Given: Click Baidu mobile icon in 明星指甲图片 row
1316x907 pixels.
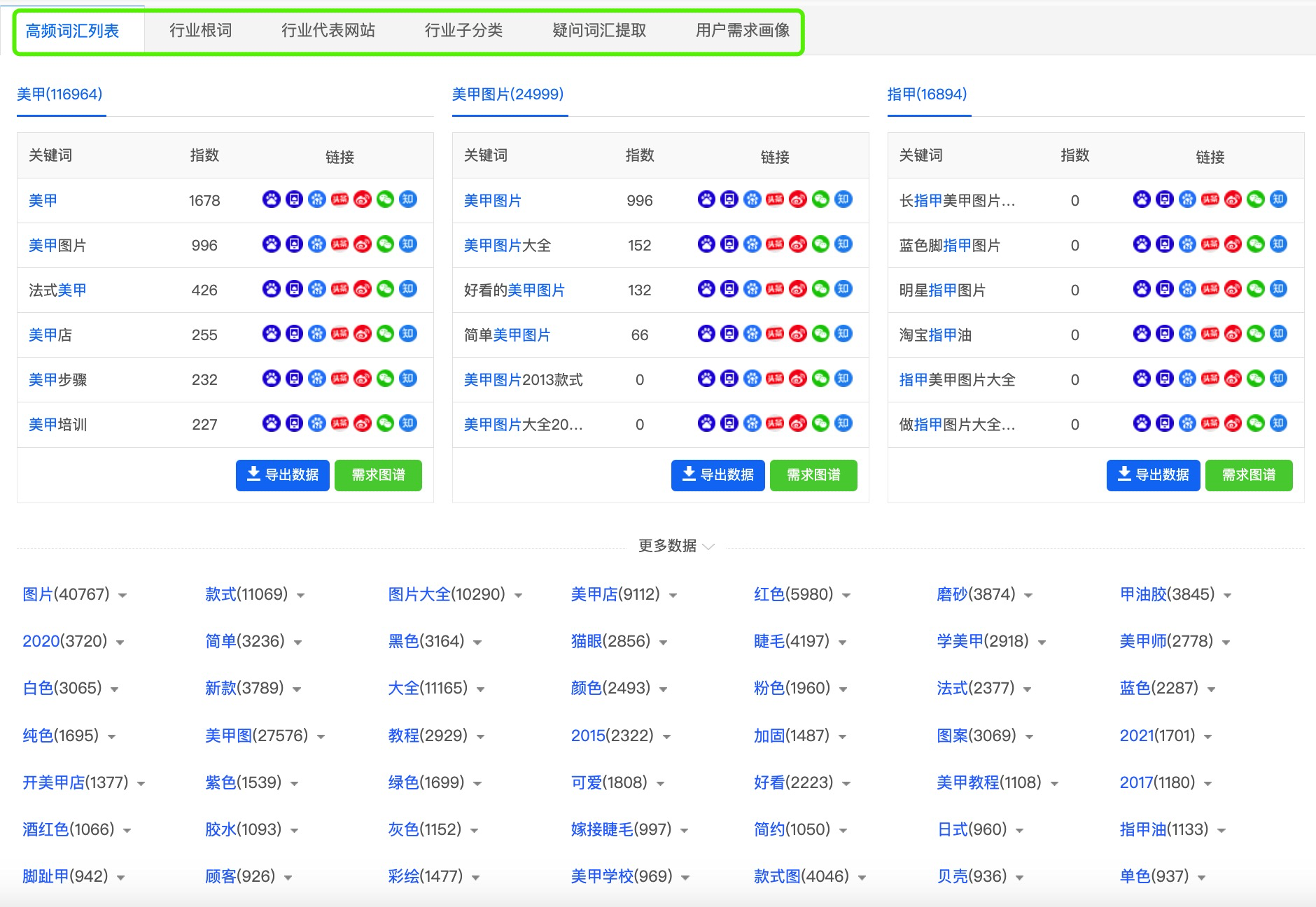Looking at the screenshot, I should [x=1165, y=289].
